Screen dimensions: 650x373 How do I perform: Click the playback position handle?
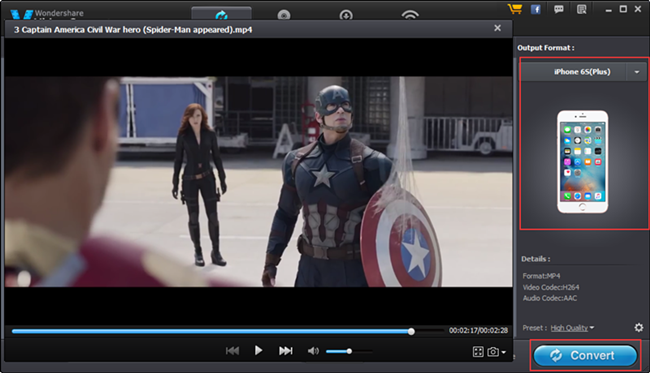click(411, 331)
